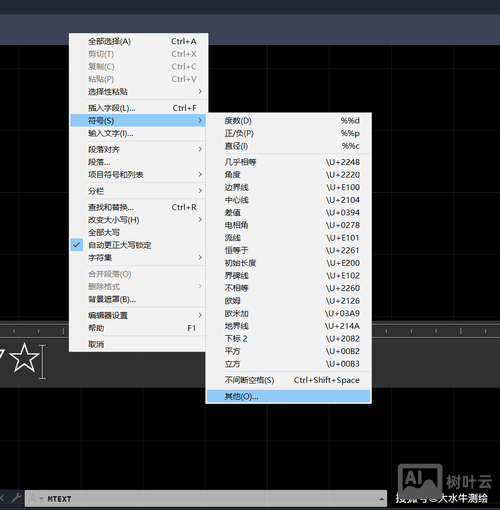The height and width of the screenshot is (510, 500).
Task: Insert the 正/负(P) plus-minus symbol
Action: [289, 133]
